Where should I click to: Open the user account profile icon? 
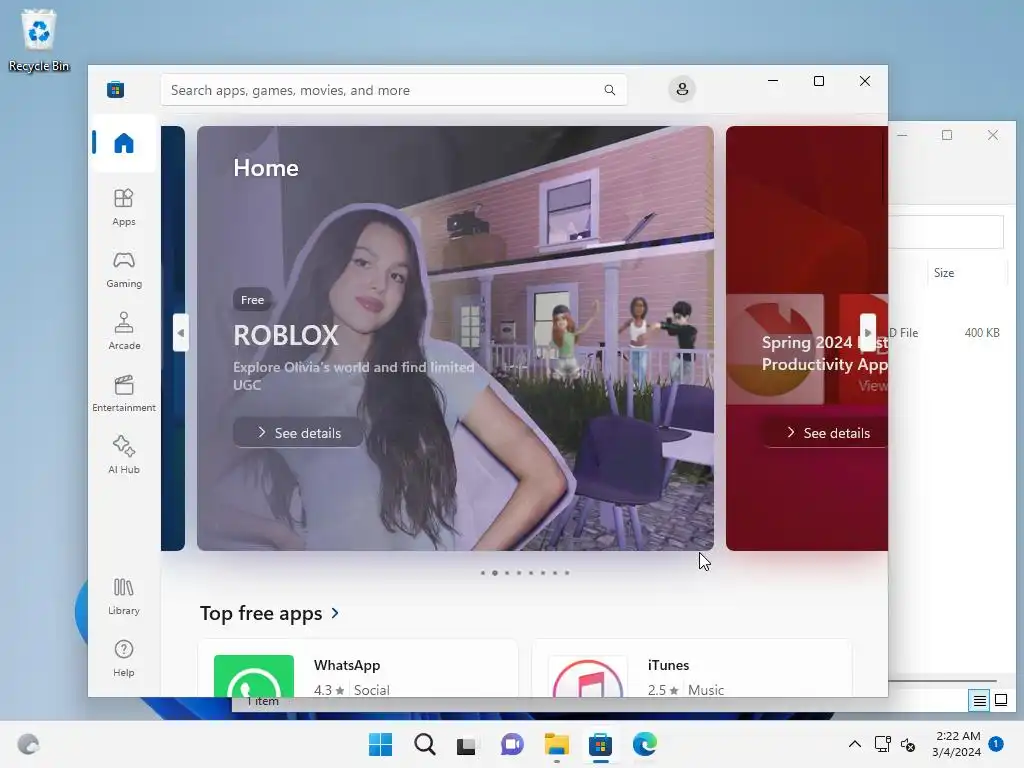click(x=682, y=89)
